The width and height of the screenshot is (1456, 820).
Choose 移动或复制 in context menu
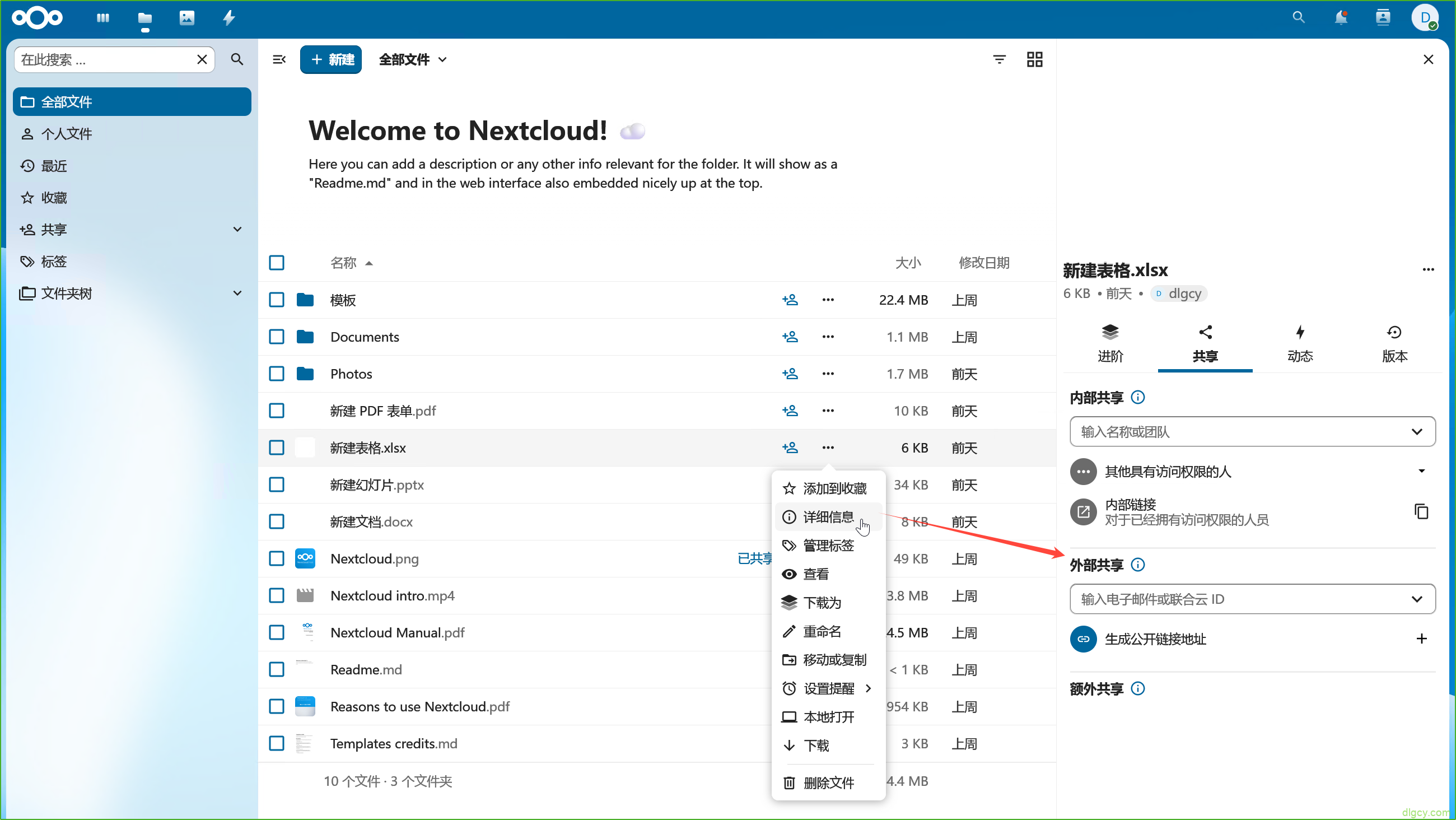[828, 660]
